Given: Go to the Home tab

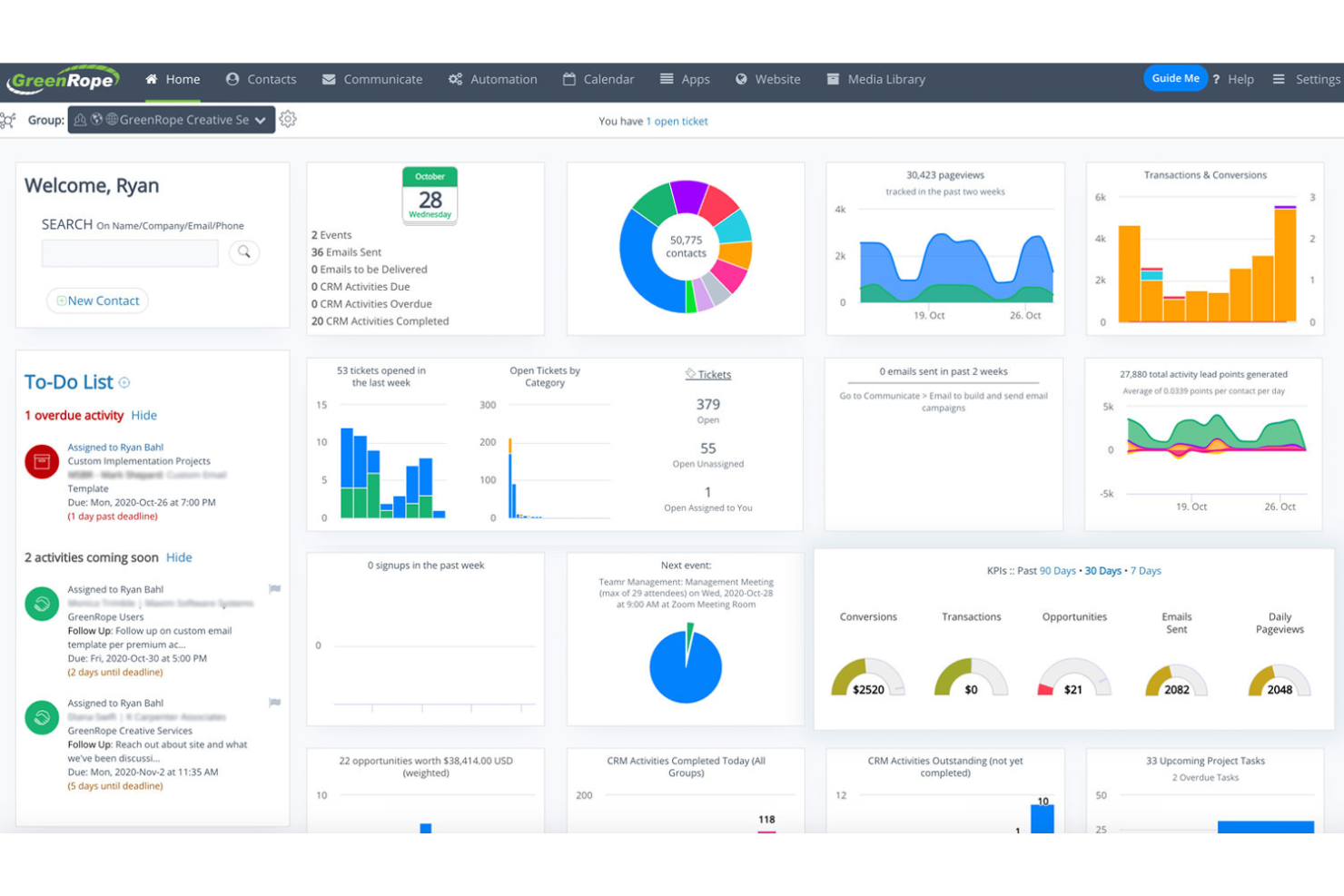Looking at the screenshot, I should click(x=173, y=79).
